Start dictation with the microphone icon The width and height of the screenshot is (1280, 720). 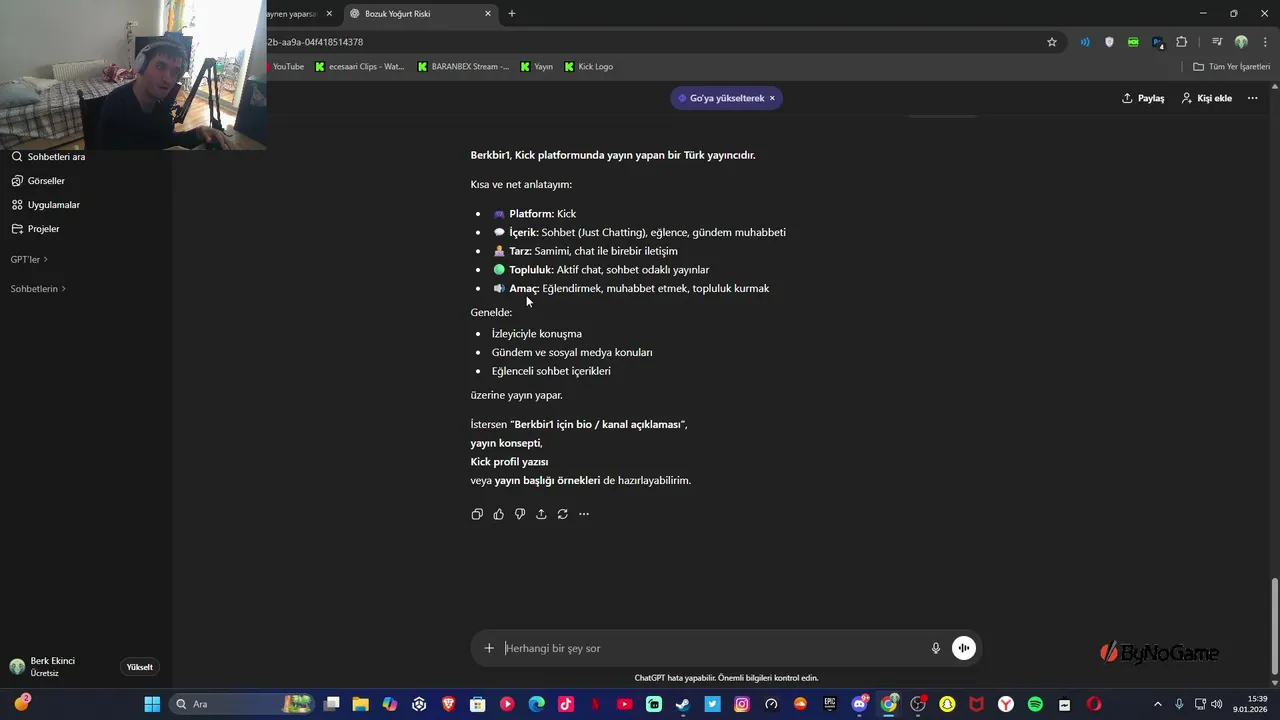(x=936, y=648)
